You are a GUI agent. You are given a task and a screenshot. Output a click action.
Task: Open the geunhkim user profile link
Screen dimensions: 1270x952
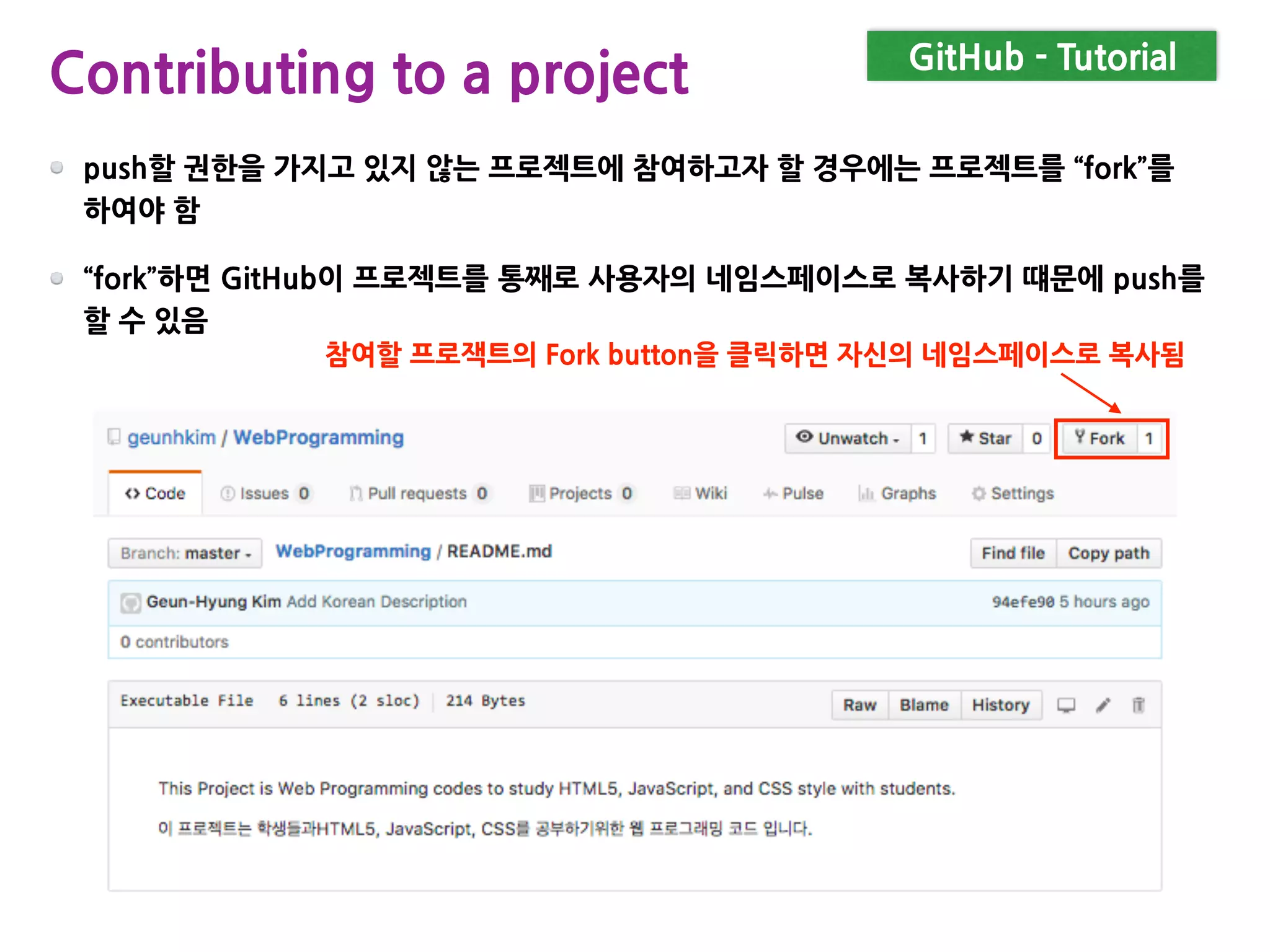pyautogui.click(x=172, y=438)
